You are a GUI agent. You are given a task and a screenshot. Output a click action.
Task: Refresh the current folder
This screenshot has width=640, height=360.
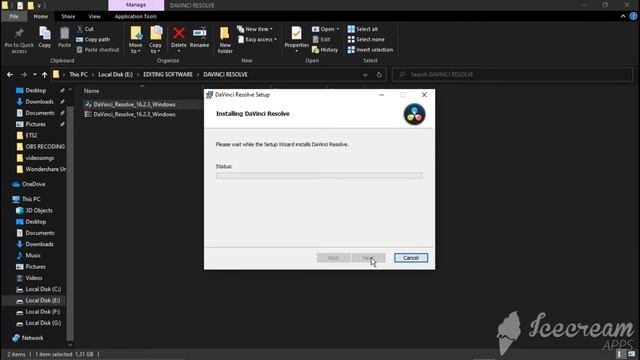[x=379, y=75]
